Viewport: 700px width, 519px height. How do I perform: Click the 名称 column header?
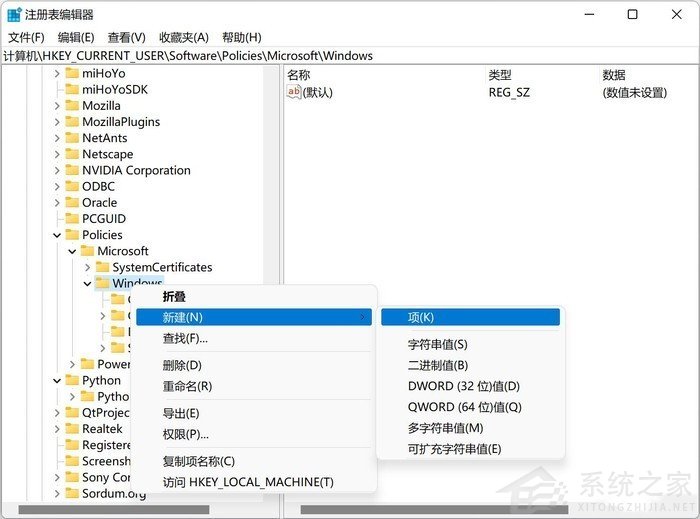[x=299, y=75]
